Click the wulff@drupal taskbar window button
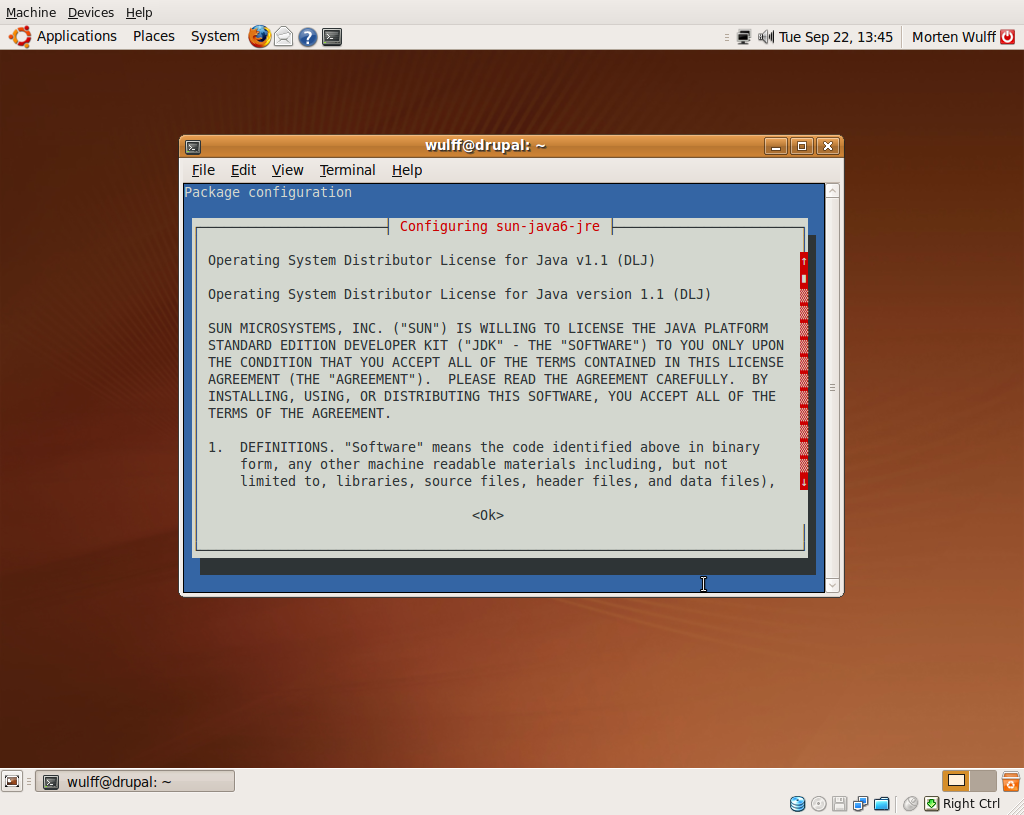 tap(135, 781)
